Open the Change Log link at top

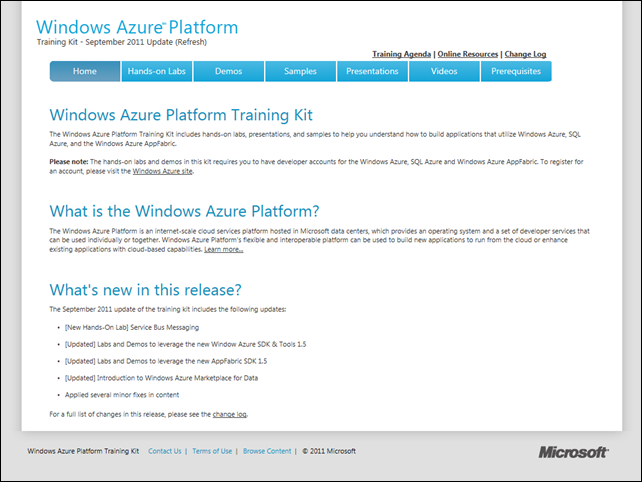(525, 54)
